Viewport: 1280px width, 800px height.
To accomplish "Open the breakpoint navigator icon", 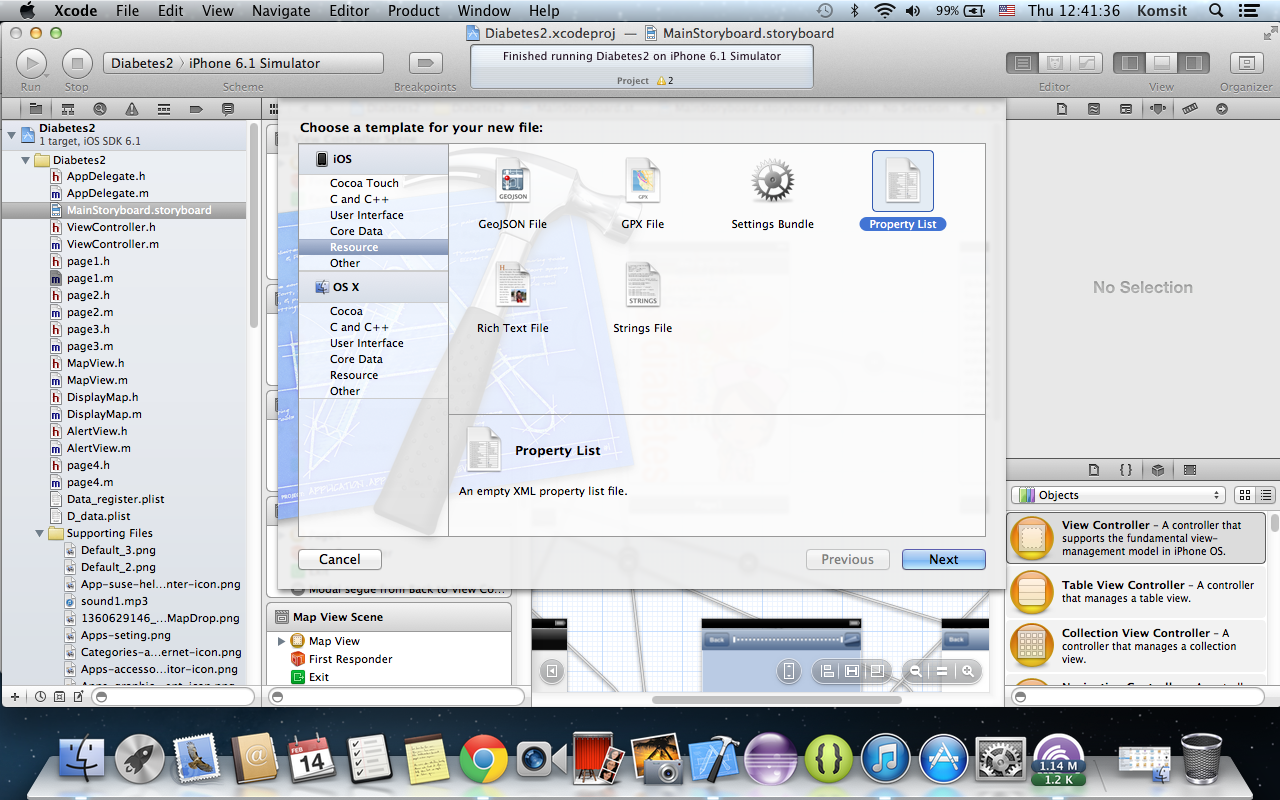I will pyautogui.click(x=197, y=109).
